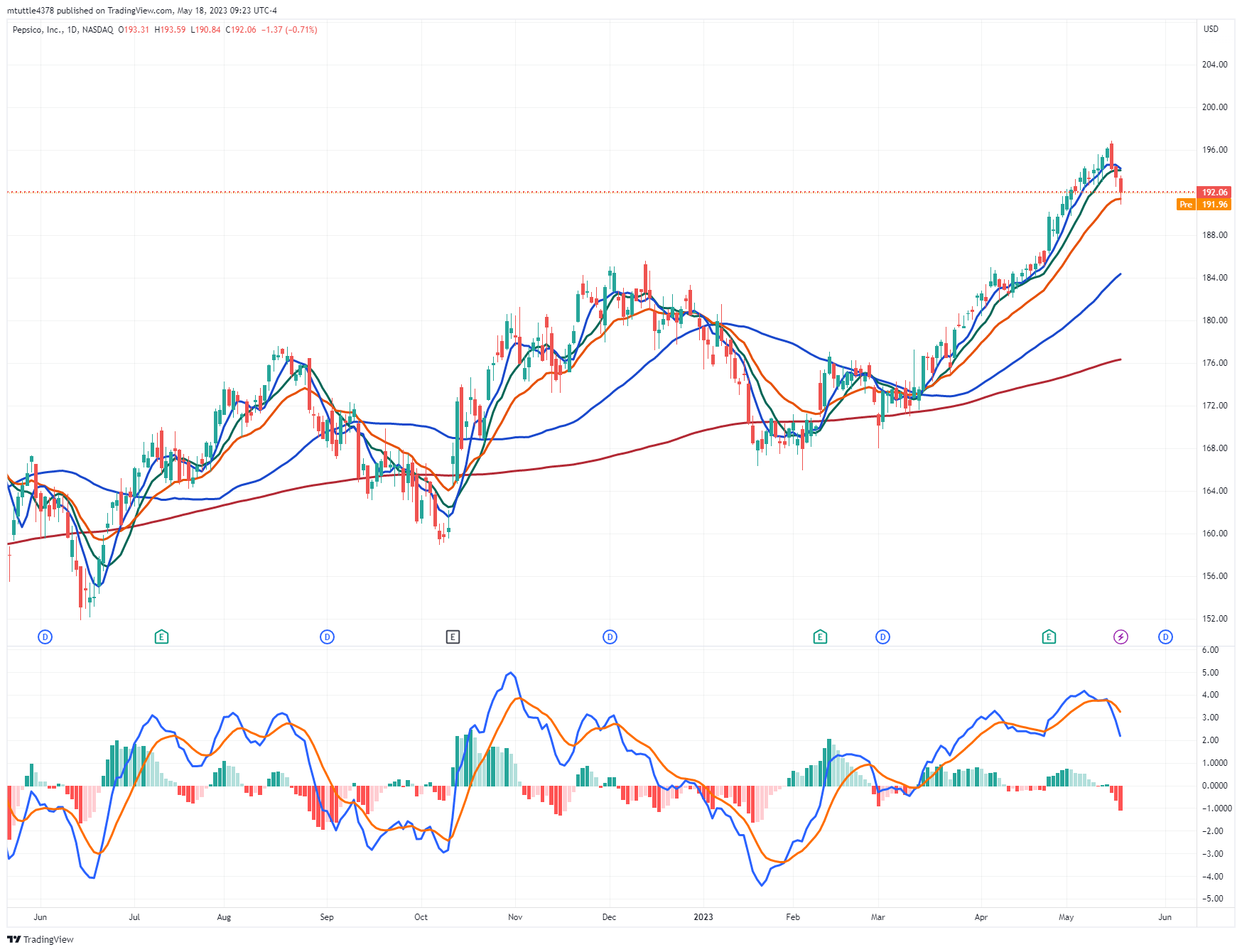Click the black earnings marker in October
This screenshot has height=952, width=1242.
(x=453, y=637)
